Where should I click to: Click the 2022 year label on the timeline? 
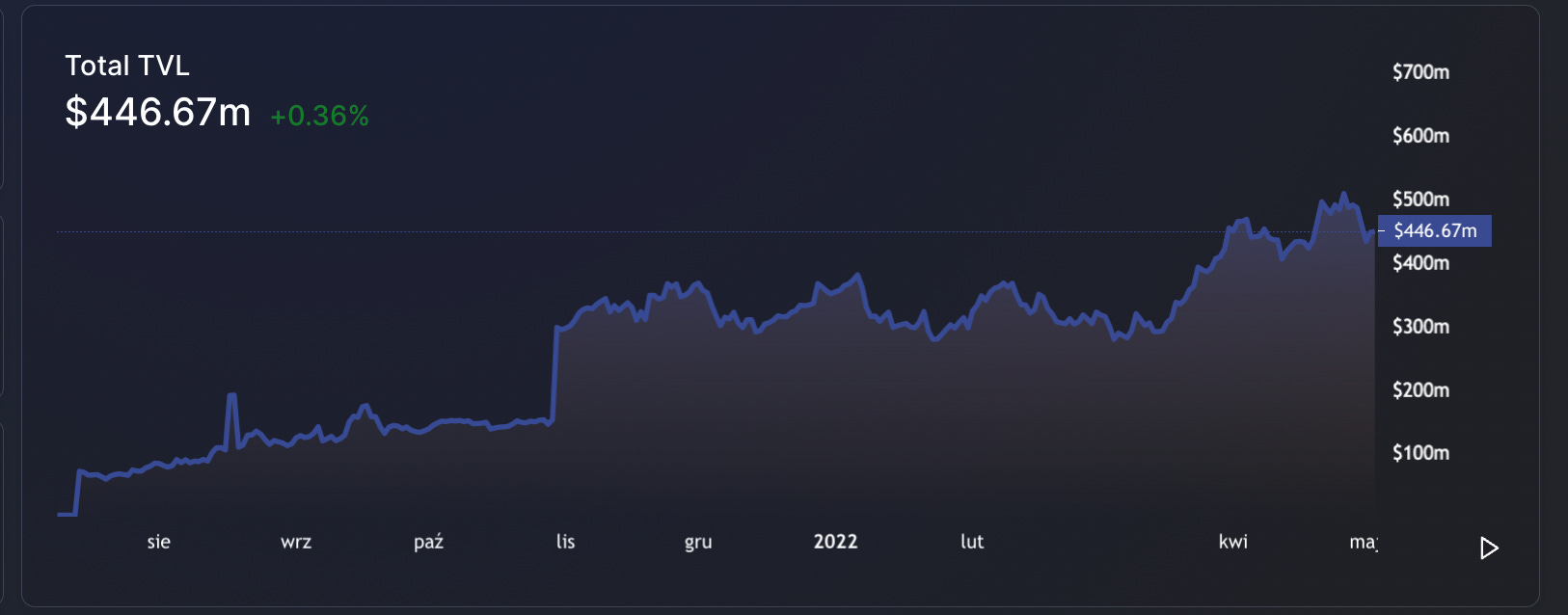(x=835, y=542)
